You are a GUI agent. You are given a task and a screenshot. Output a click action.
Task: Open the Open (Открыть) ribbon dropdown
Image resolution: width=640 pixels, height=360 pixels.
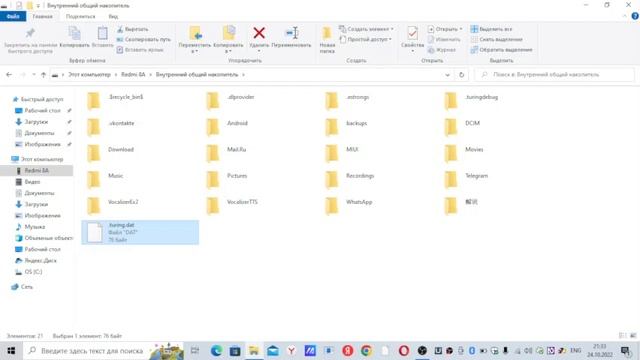tap(445, 29)
